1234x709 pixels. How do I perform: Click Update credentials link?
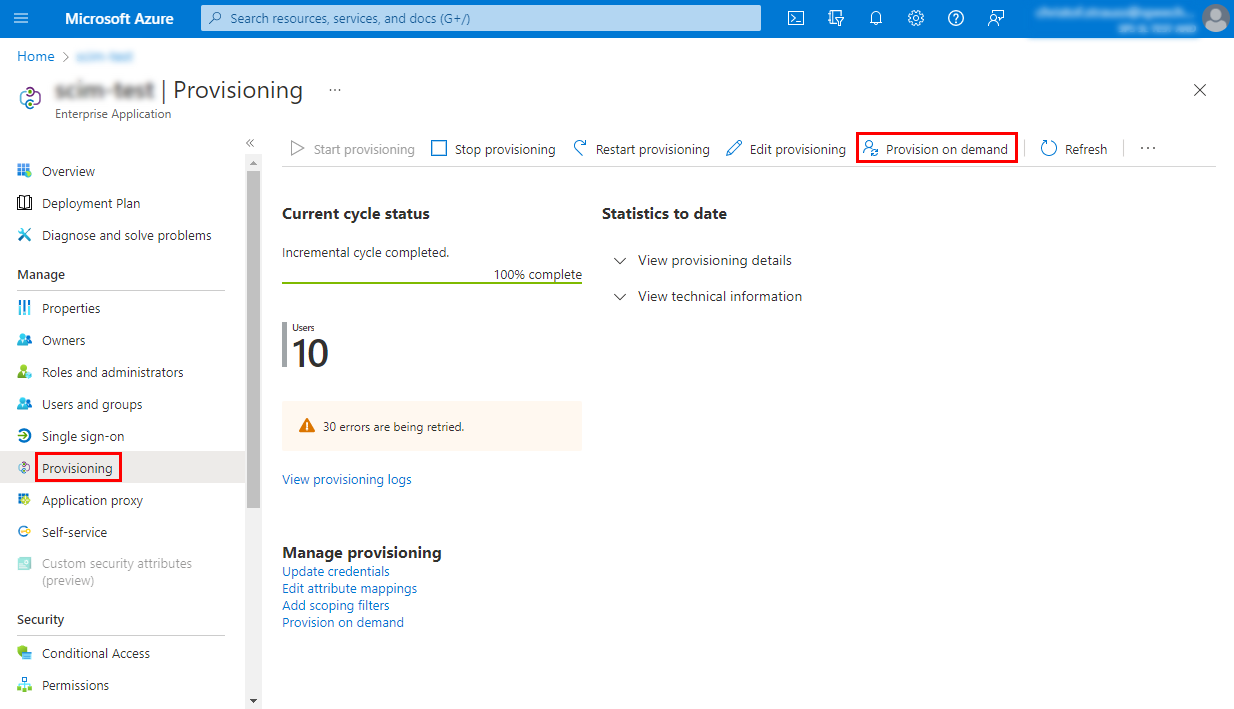[x=336, y=571]
